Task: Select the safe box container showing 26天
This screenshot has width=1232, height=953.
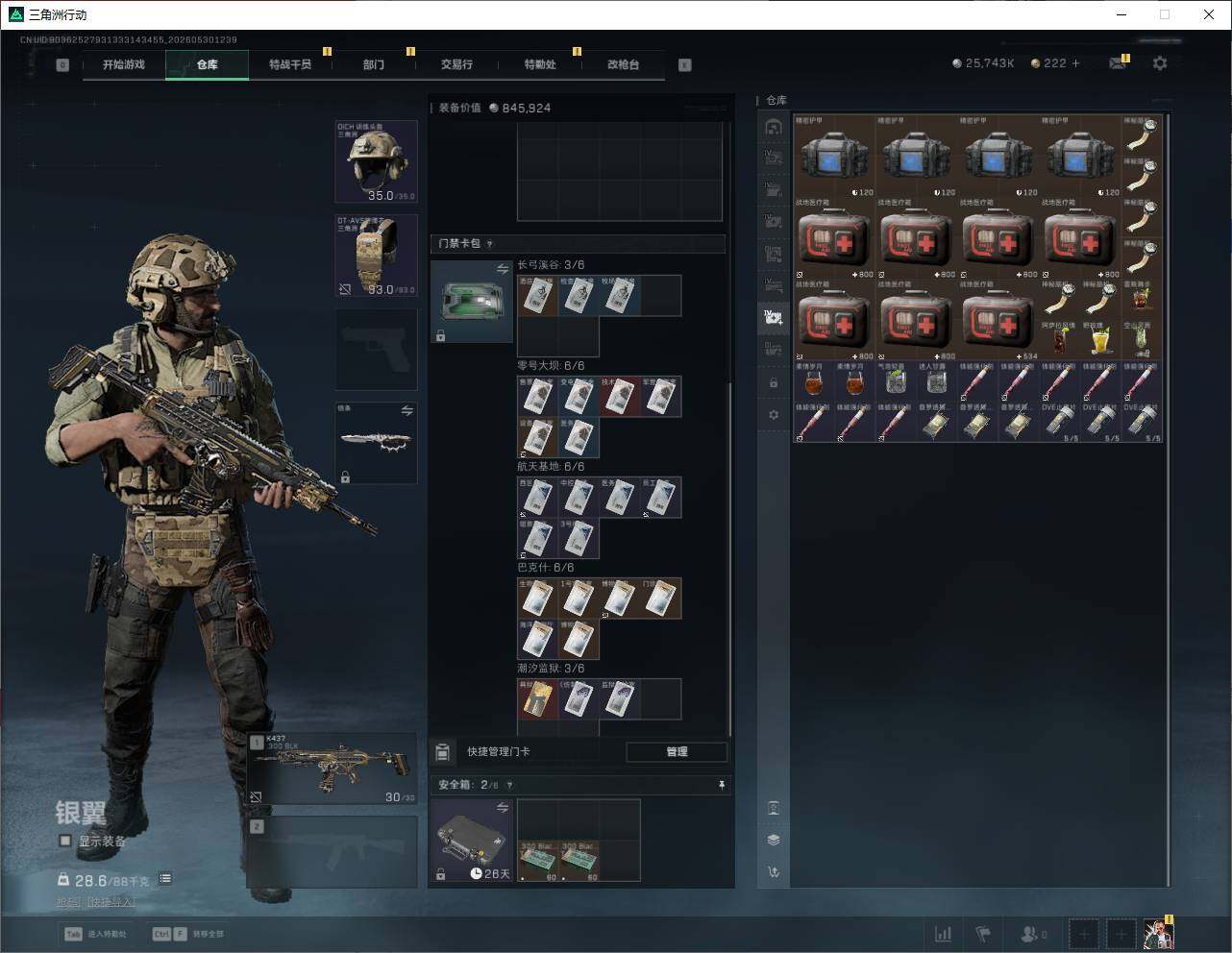Action: click(x=472, y=840)
